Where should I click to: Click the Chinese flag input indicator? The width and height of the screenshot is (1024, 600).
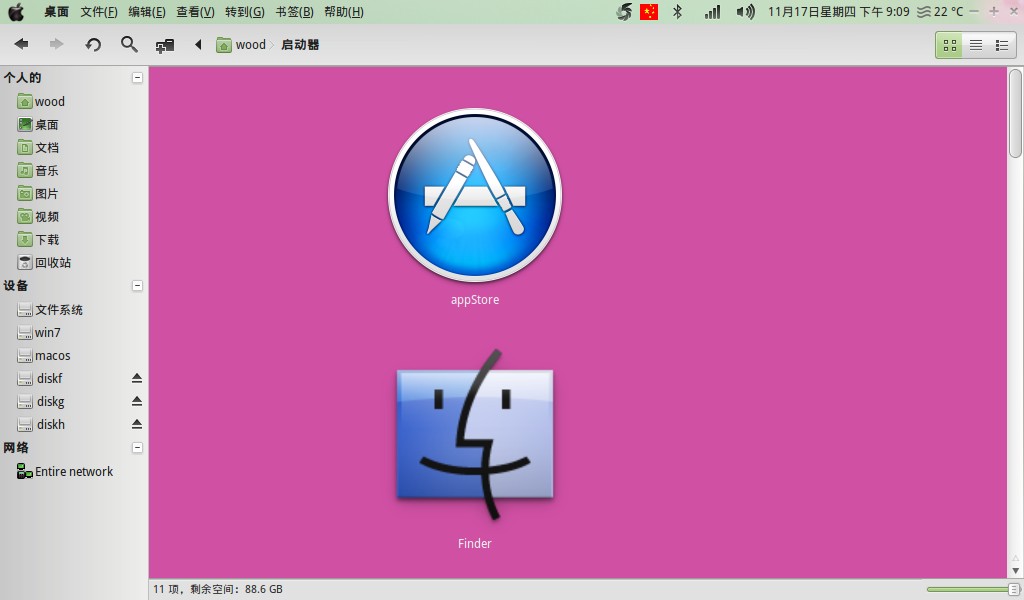tap(649, 12)
